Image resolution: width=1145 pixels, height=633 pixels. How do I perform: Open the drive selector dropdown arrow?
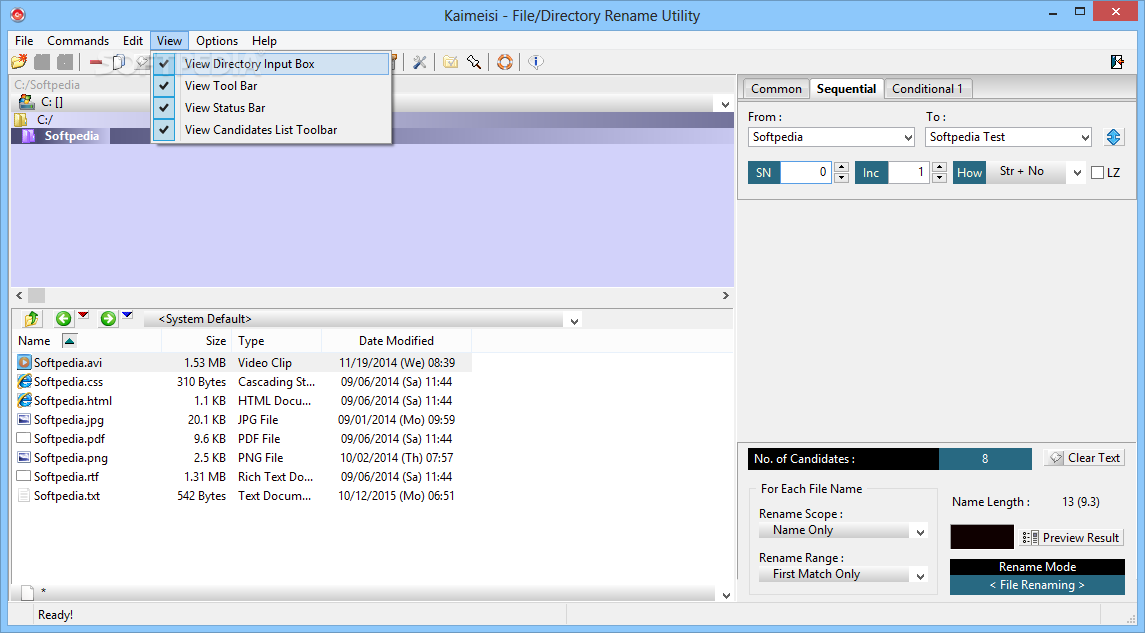725,104
